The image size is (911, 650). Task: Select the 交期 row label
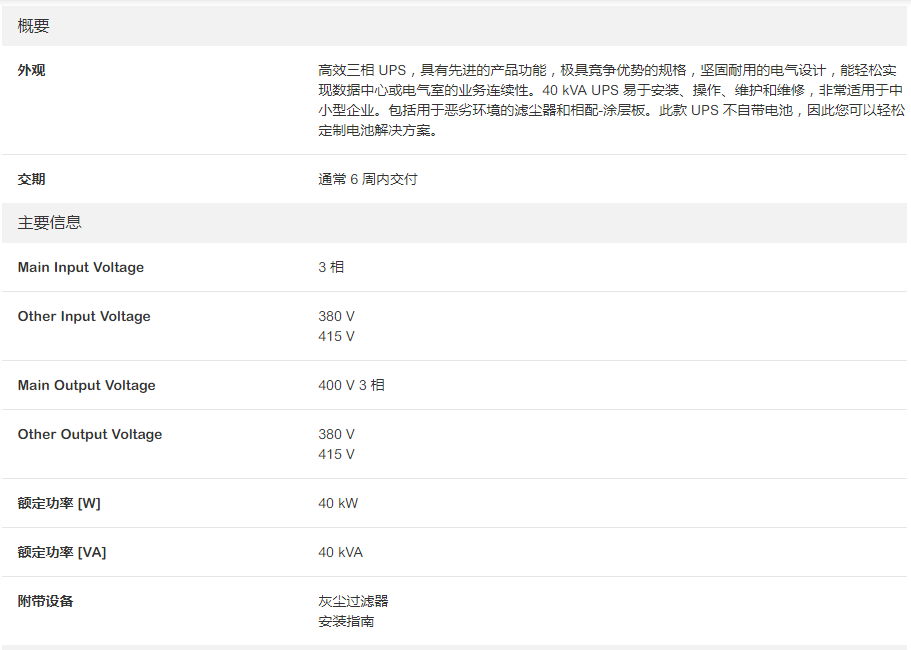32,179
